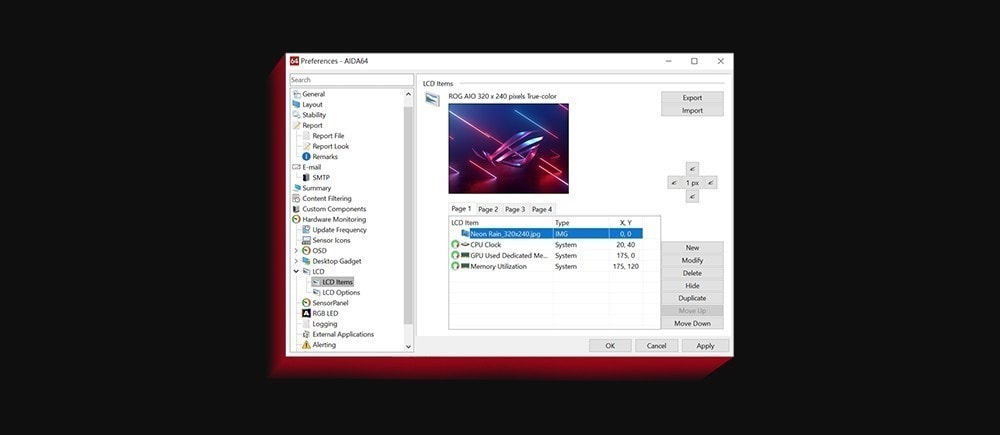Select the RGB LED icon in tree
The image size is (1000, 435).
tap(306, 313)
